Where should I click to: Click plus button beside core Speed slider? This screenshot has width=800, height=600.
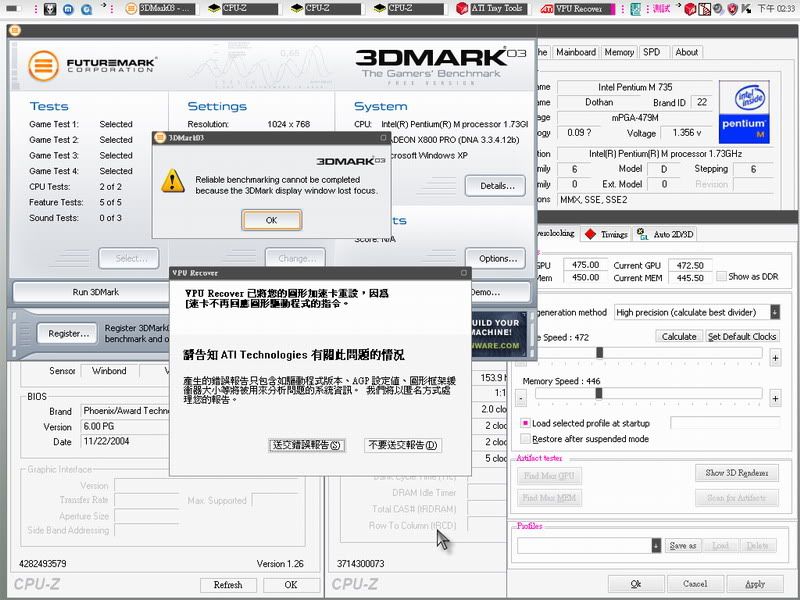coord(774,358)
